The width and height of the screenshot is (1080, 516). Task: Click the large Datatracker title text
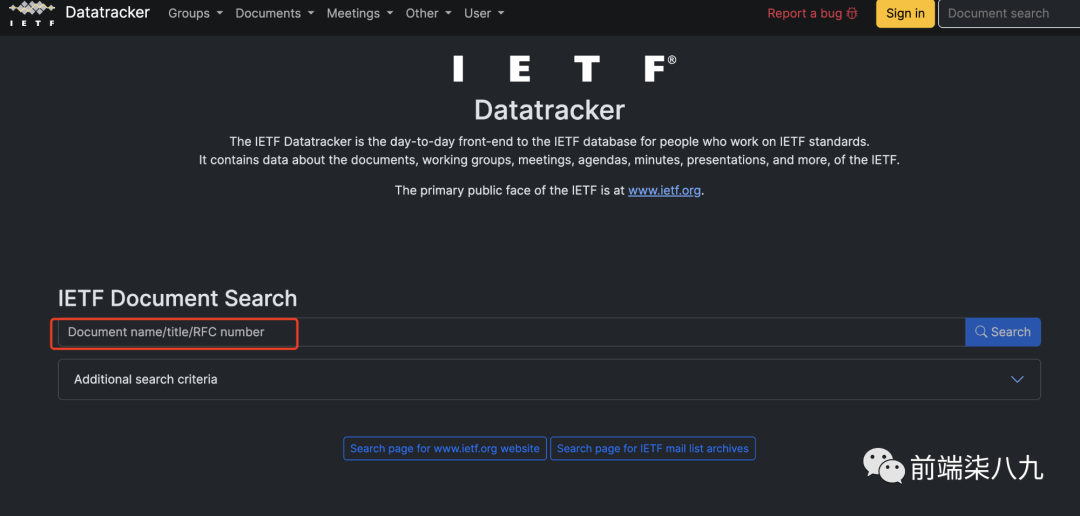(549, 110)
